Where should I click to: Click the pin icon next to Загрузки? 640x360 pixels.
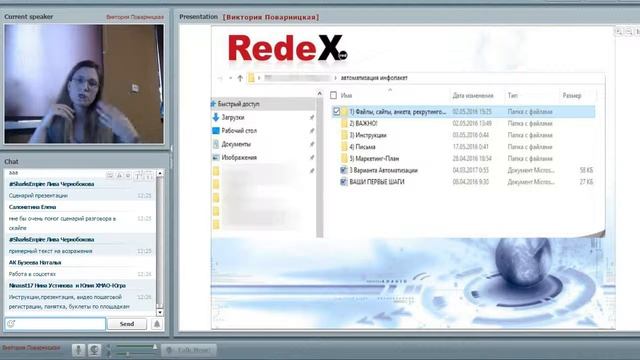coord(312,118)
